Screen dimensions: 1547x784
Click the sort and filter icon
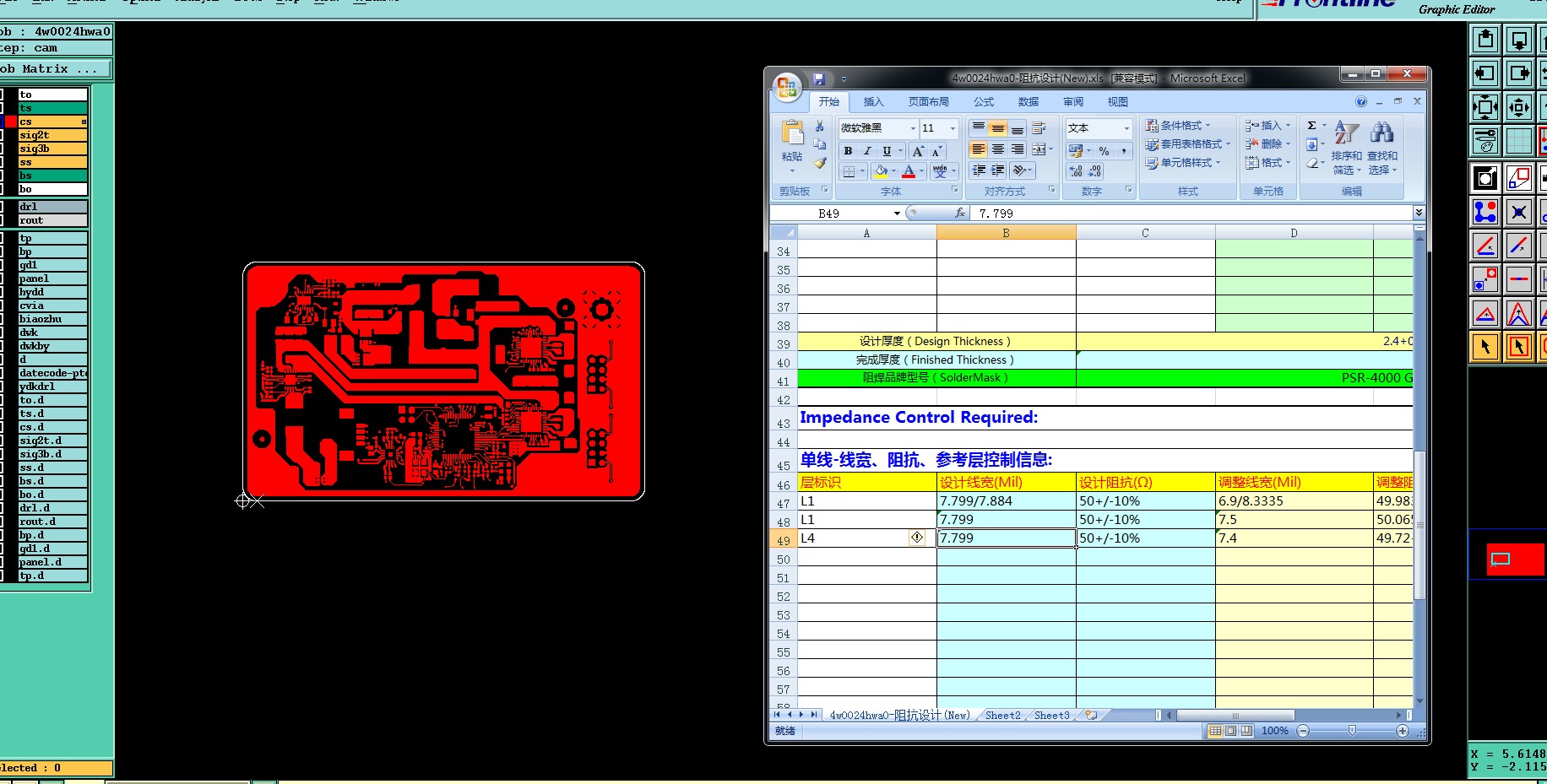1346,132
